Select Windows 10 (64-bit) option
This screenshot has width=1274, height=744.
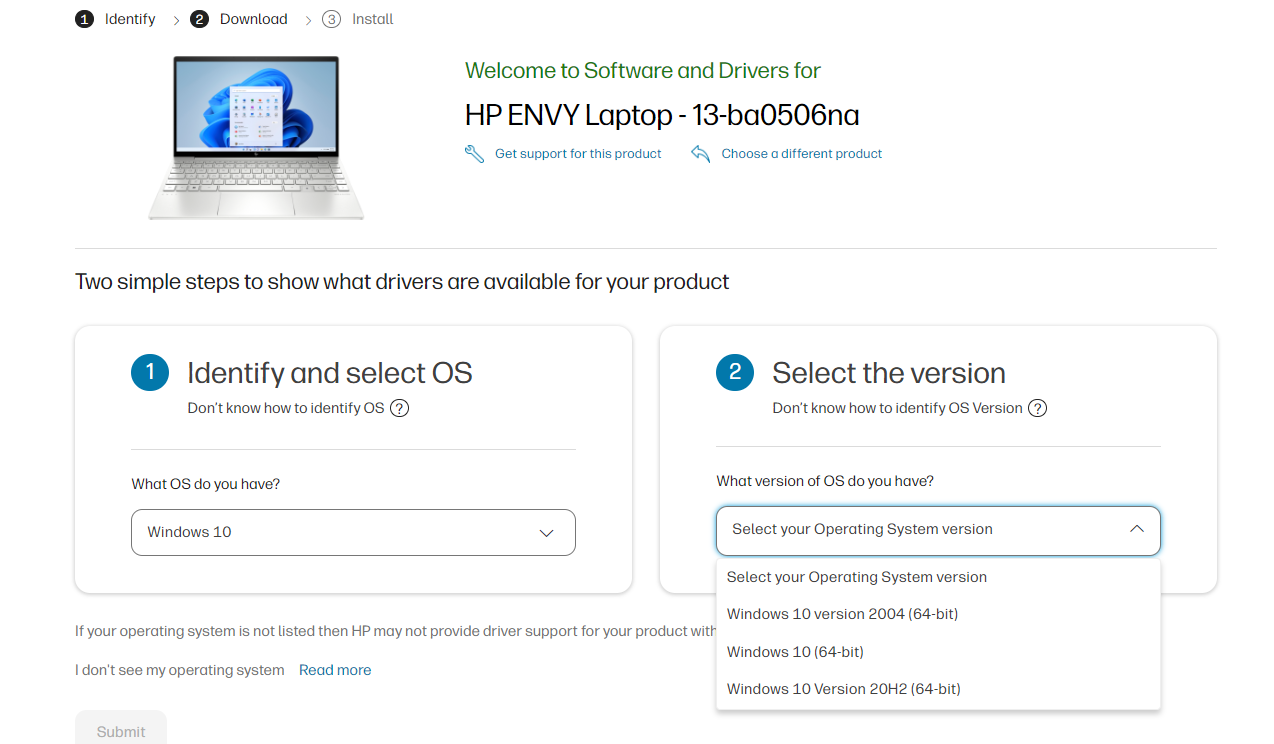coord(795,652)
